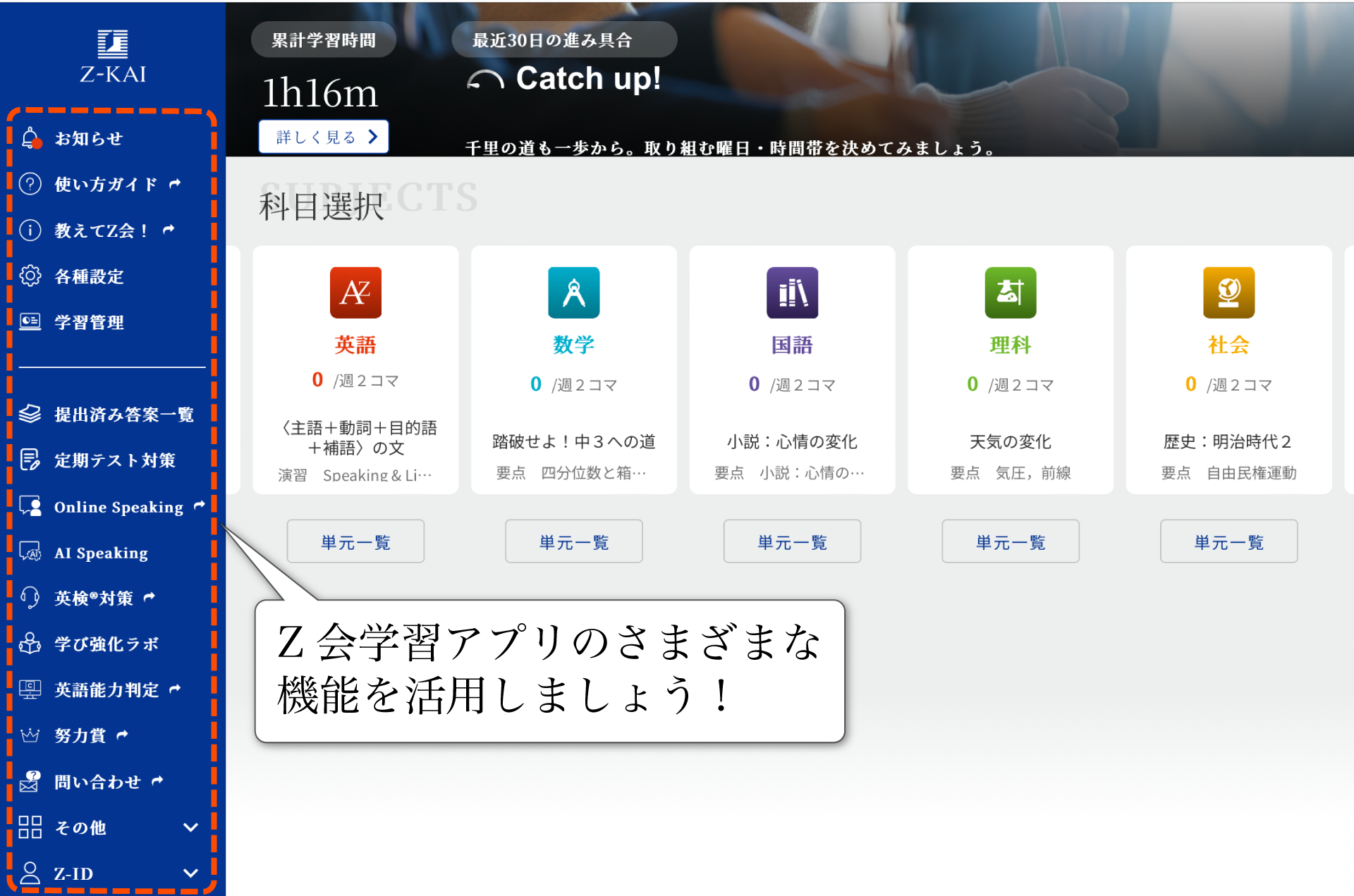Click the Online Speaking person icon
This screenshot has width=1354, height=896.
30,506
